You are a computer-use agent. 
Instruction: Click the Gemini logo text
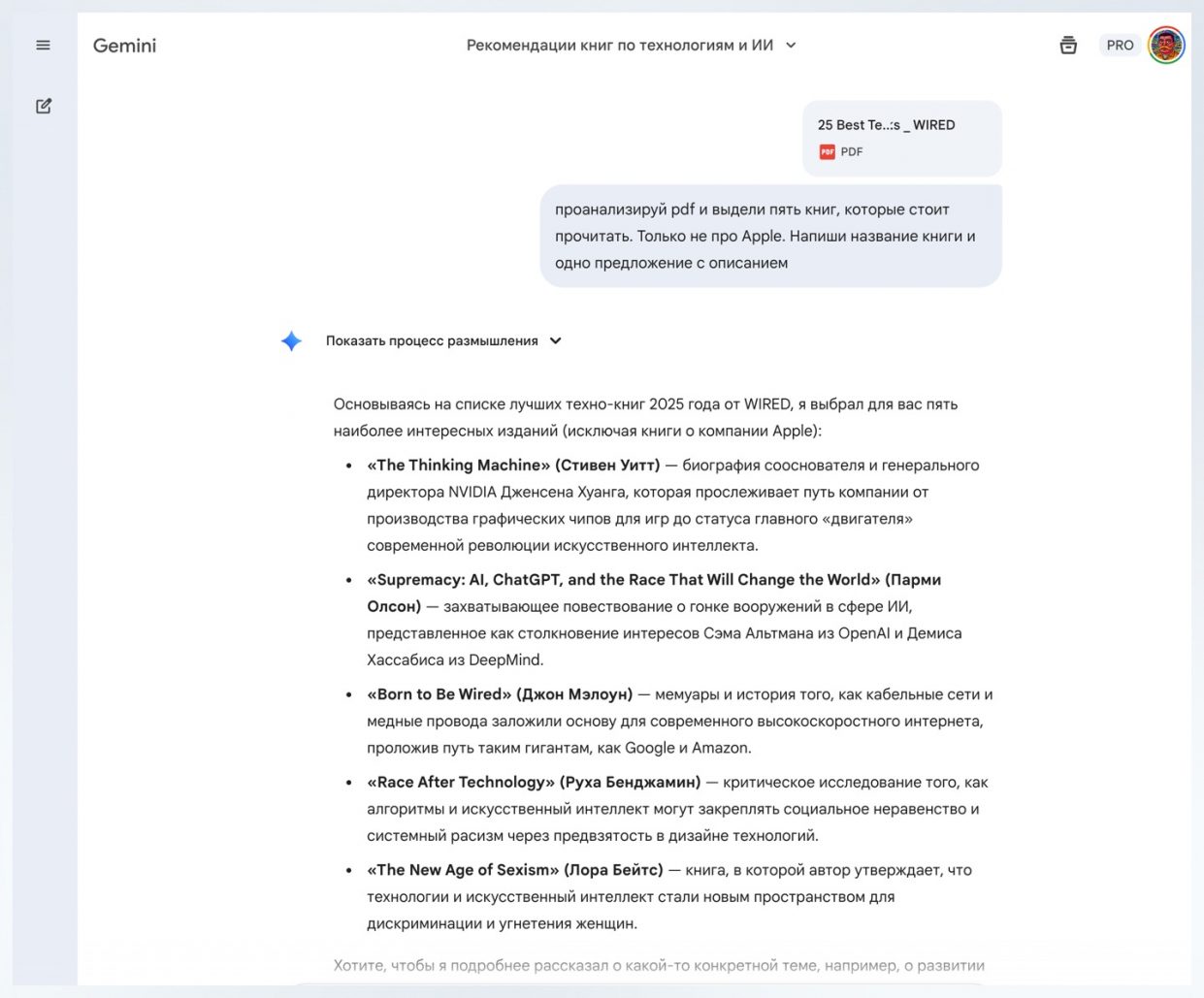point(124,46)
